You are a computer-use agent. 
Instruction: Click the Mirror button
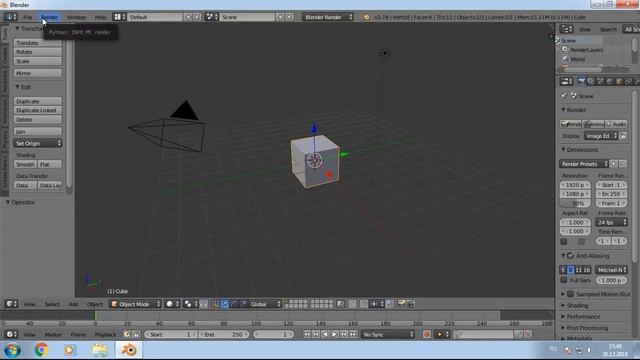pos(38,73)
